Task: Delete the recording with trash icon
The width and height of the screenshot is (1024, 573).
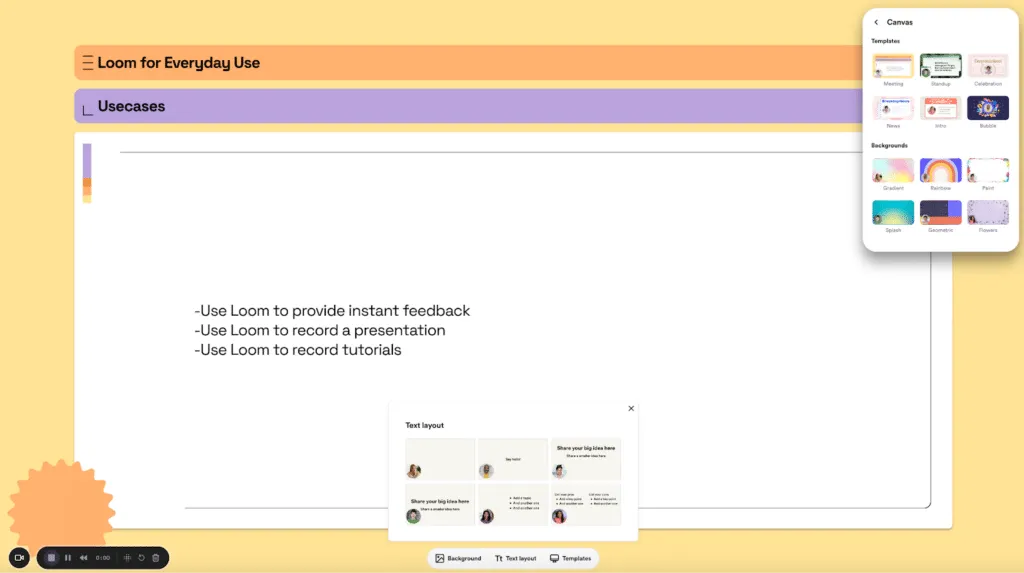Action: tap(156, 558)
